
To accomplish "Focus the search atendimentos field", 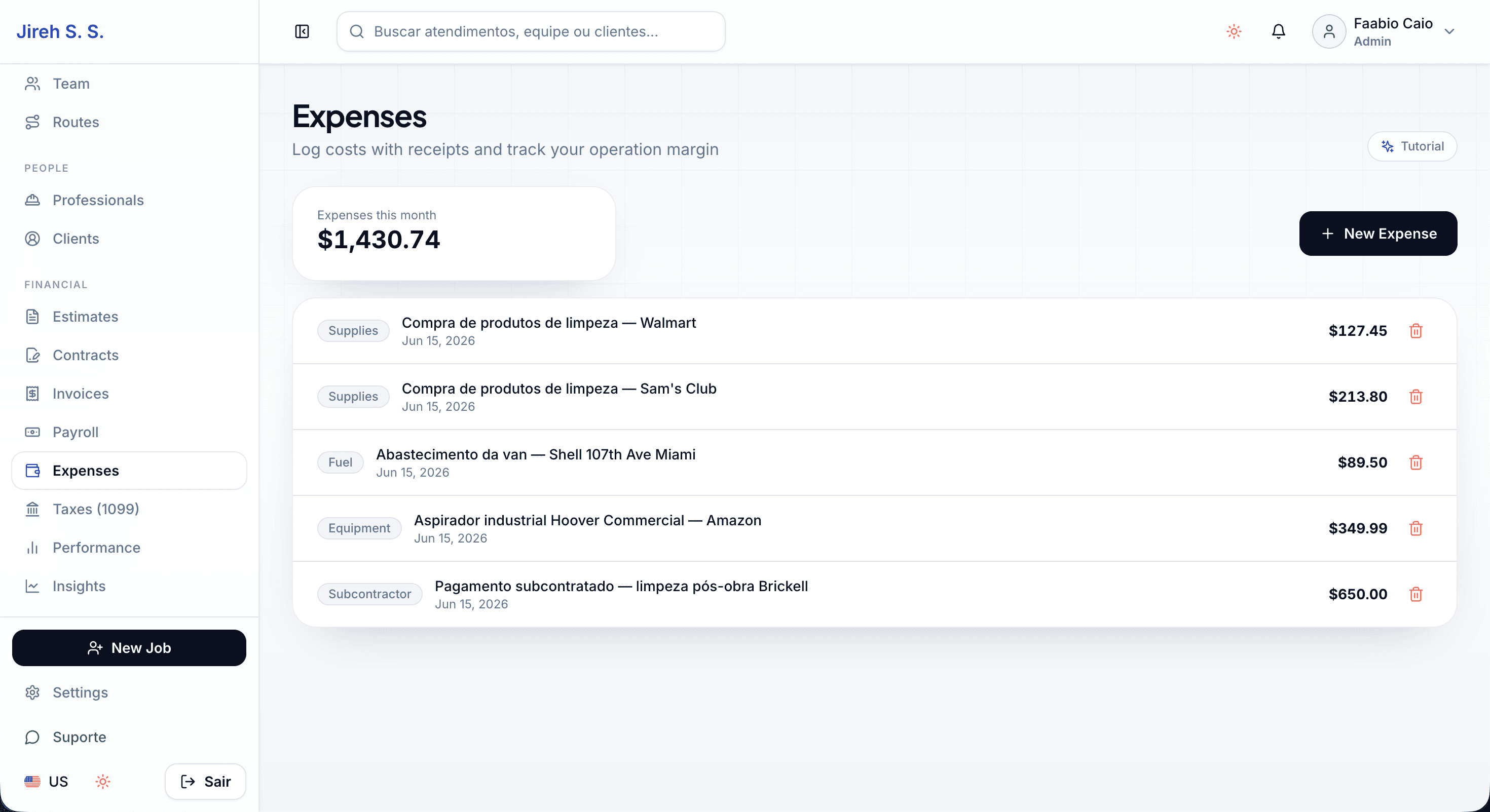I will coord(531,31).
